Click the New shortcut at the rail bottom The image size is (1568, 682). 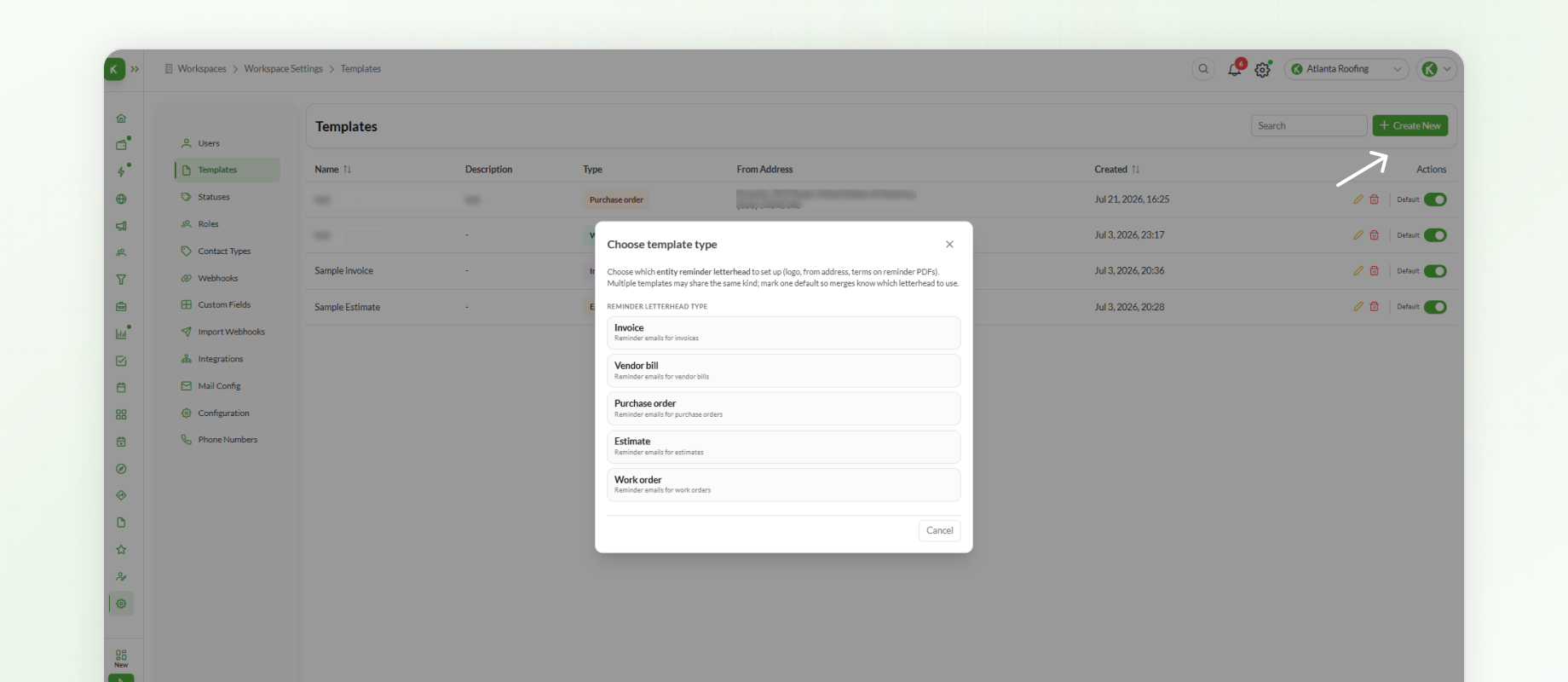pos(121,658)
